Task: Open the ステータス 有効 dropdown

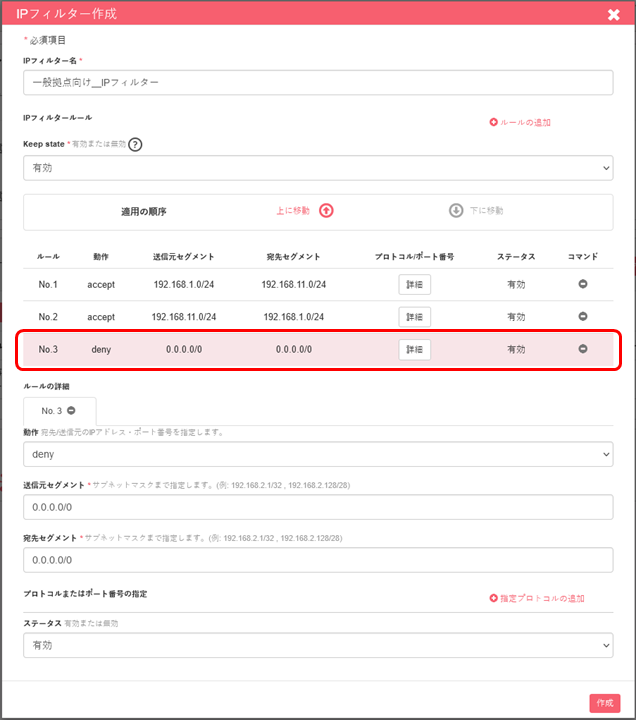Action: [x=318, y=646]
